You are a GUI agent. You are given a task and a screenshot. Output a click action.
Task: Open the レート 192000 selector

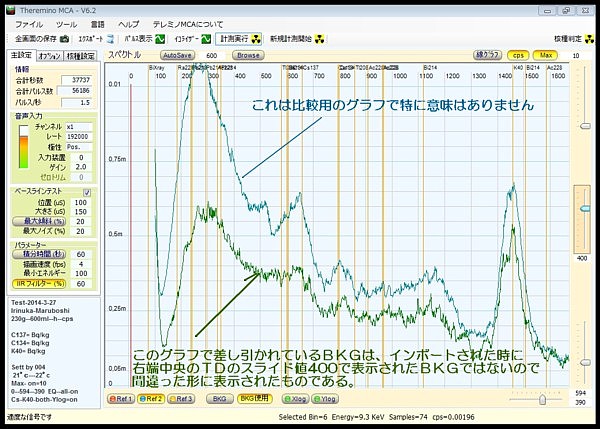click(79, 137)
